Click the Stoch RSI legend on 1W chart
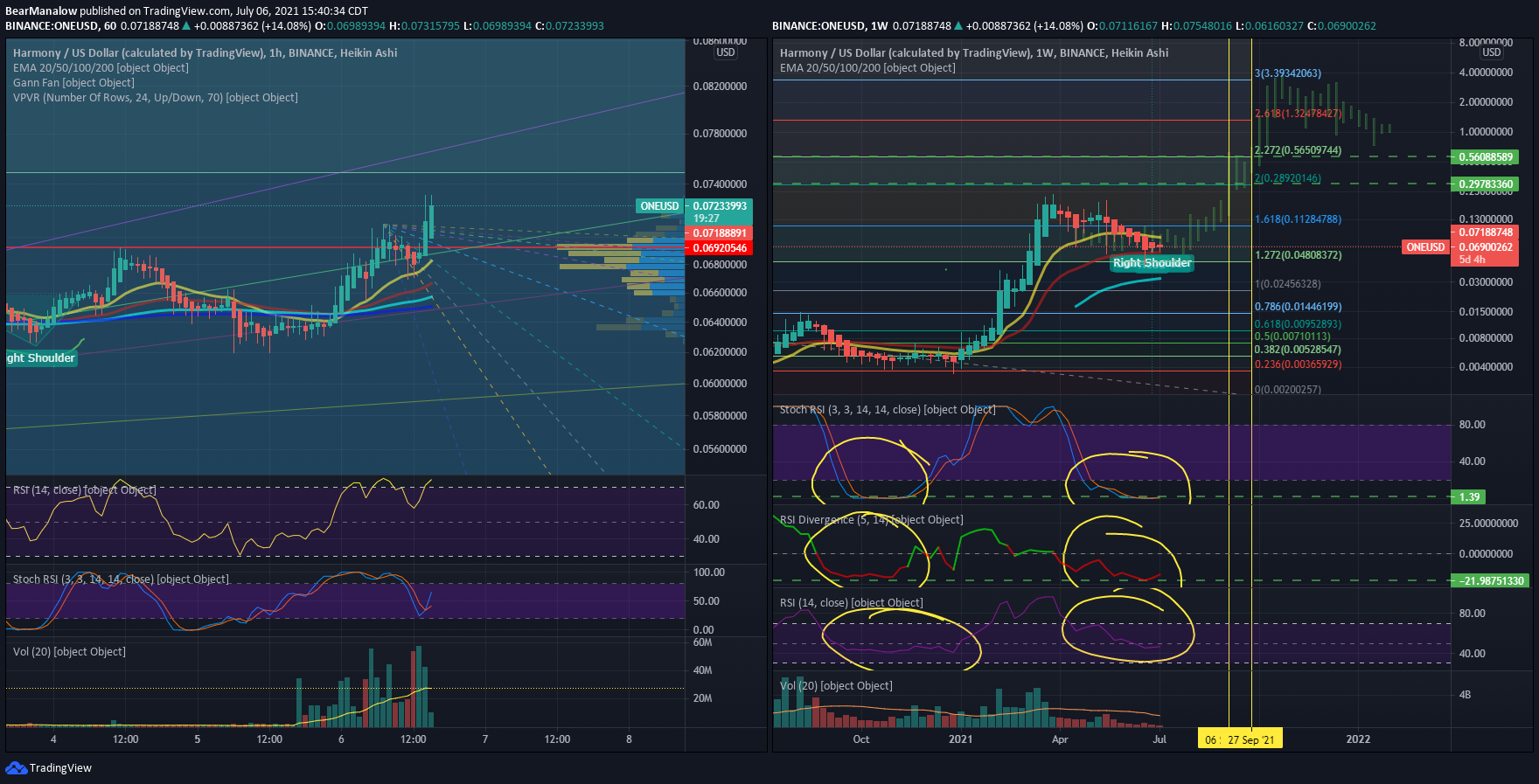Image resolution: width=1539 pixels, height=784 pixels. click(x=888, y=410)
